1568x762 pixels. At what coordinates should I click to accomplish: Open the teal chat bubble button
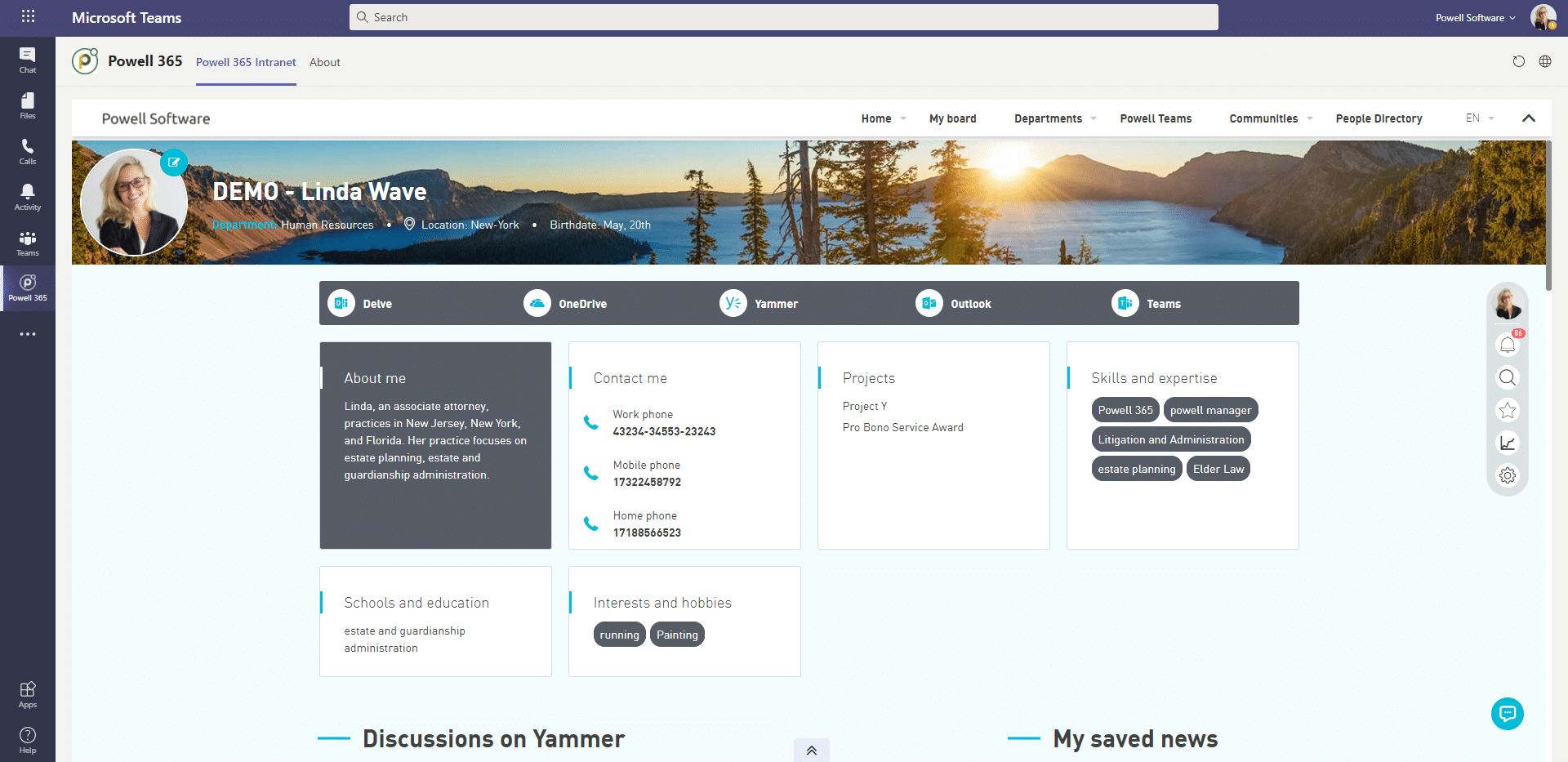coord(1507,713)
